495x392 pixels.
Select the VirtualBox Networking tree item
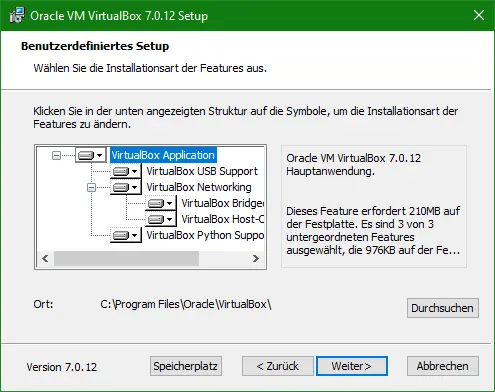coord(199,187)
